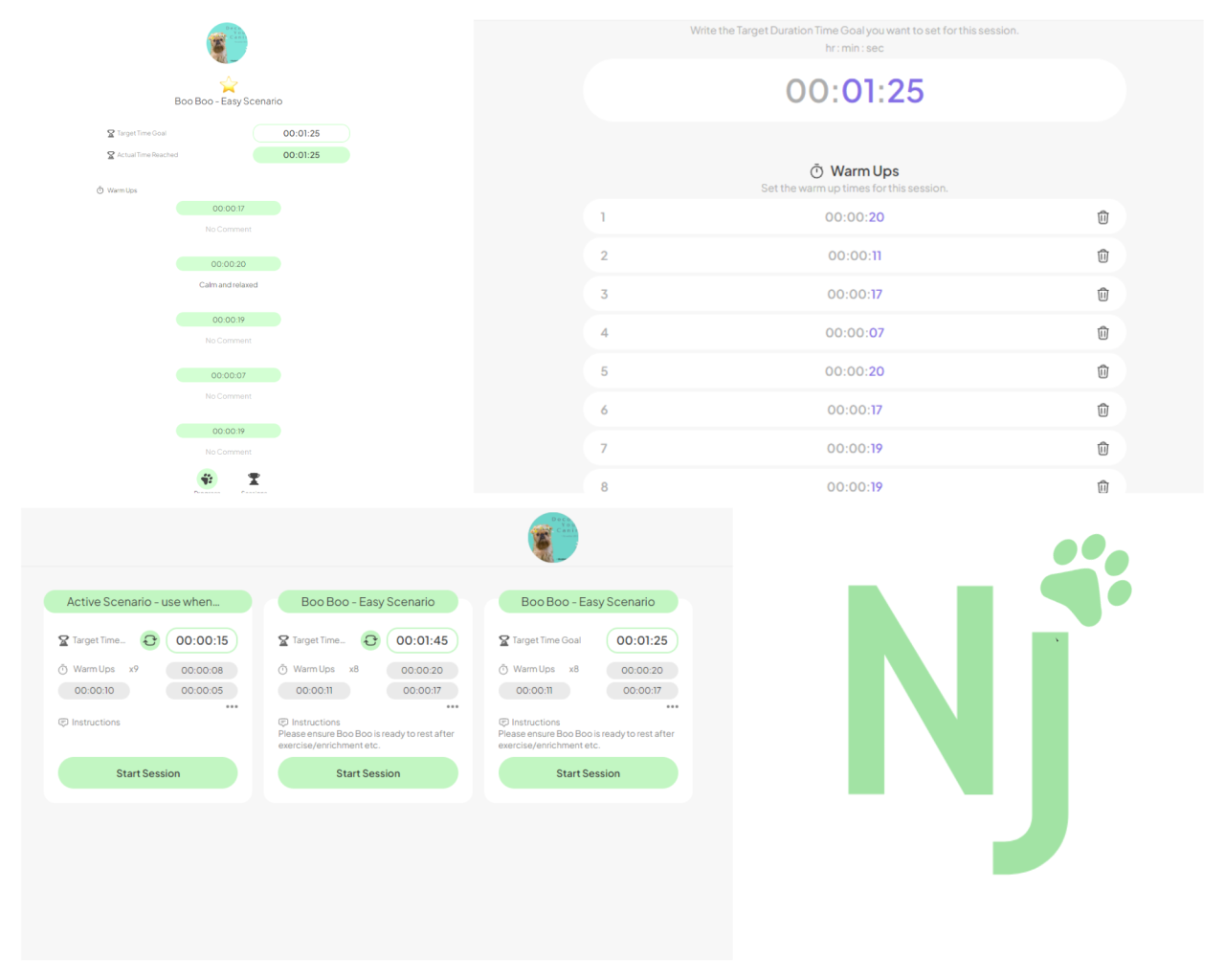Remove warm-up row 6 via trash icon
Screen dimensions: 1225x980
(1102, 410)
